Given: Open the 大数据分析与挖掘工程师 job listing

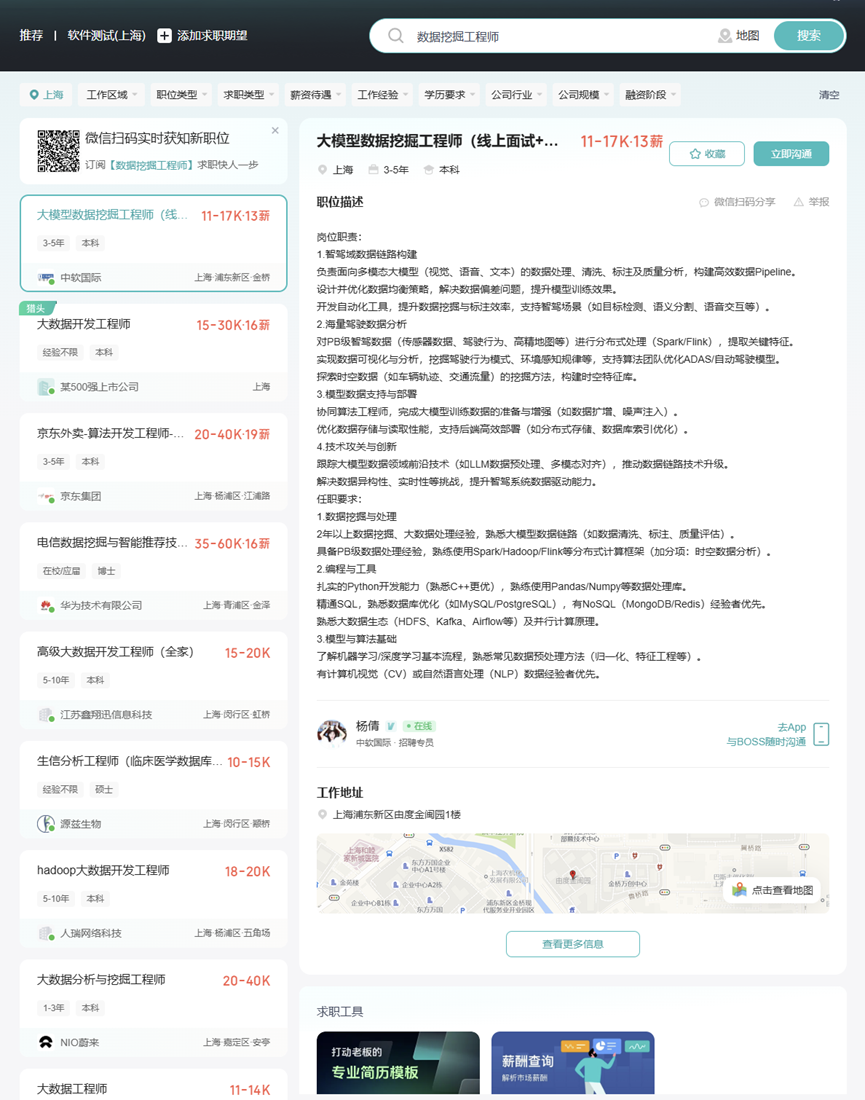Looking at the screenshot, I should click(154, 1008).
